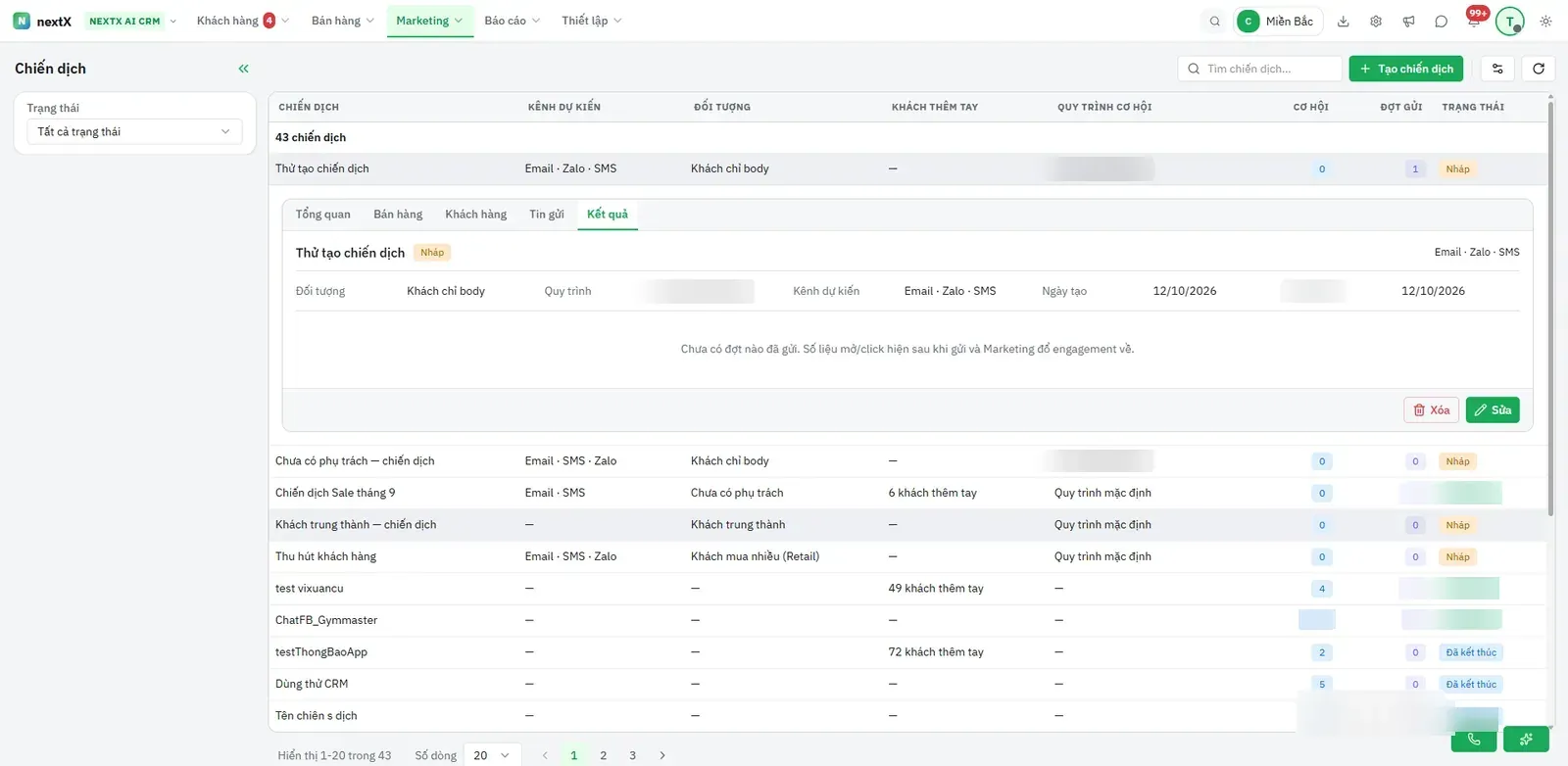
Task: Click the nextX logo icon
Action: (22, 21)
